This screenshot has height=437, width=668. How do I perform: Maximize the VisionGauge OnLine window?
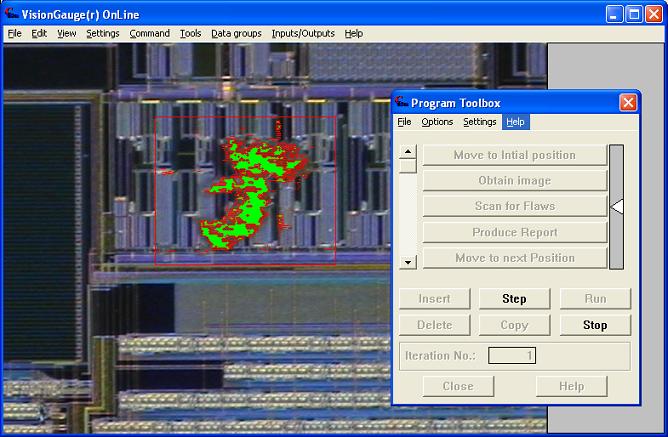pyautogui.click(x=633, y=14)
